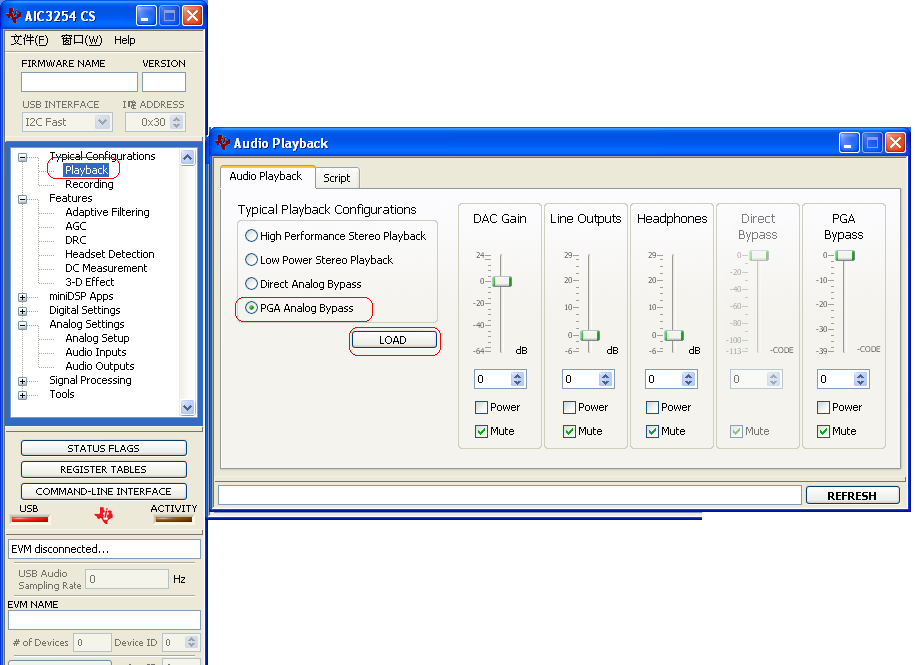Enable DAC Gain Power checkbox
This screenshot has width=915, height=665.
[x=481, y=407]
